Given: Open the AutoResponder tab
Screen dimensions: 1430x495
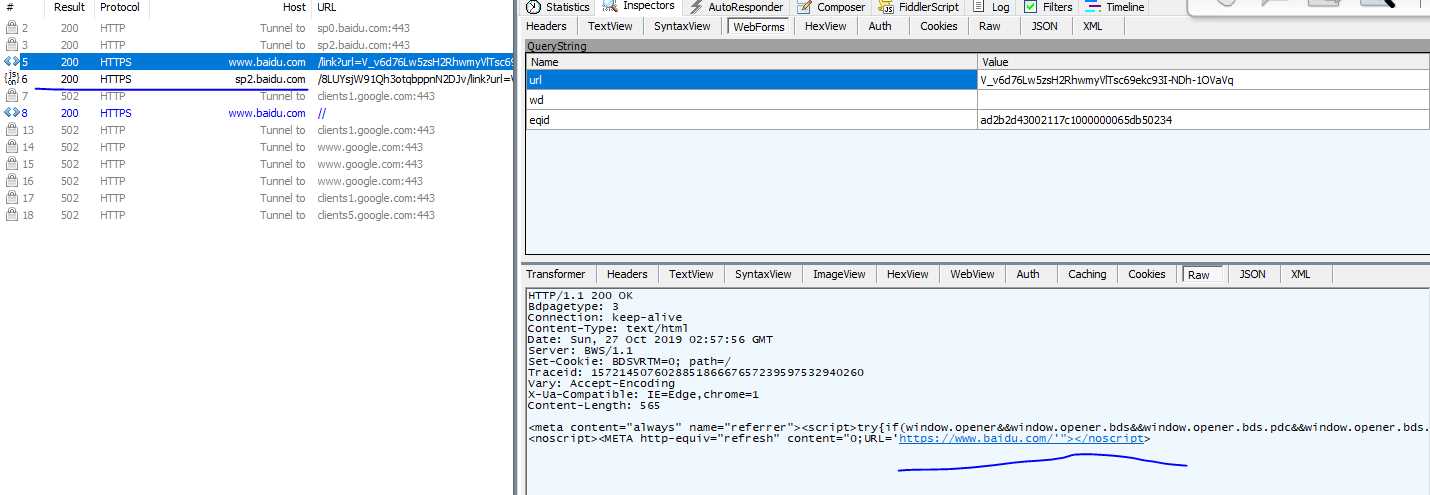Looking at the screenshot, I should [737, 7].
